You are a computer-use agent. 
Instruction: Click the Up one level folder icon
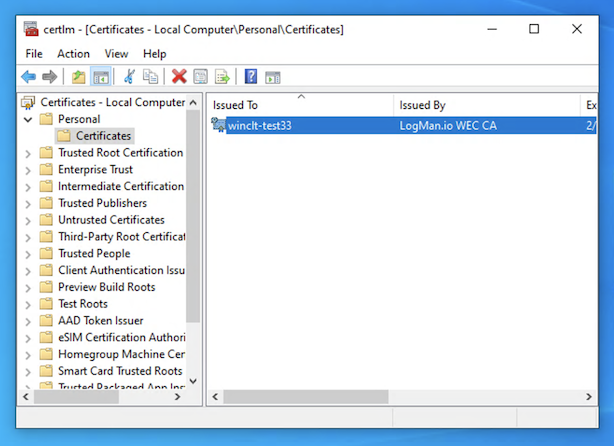(79, 77)
